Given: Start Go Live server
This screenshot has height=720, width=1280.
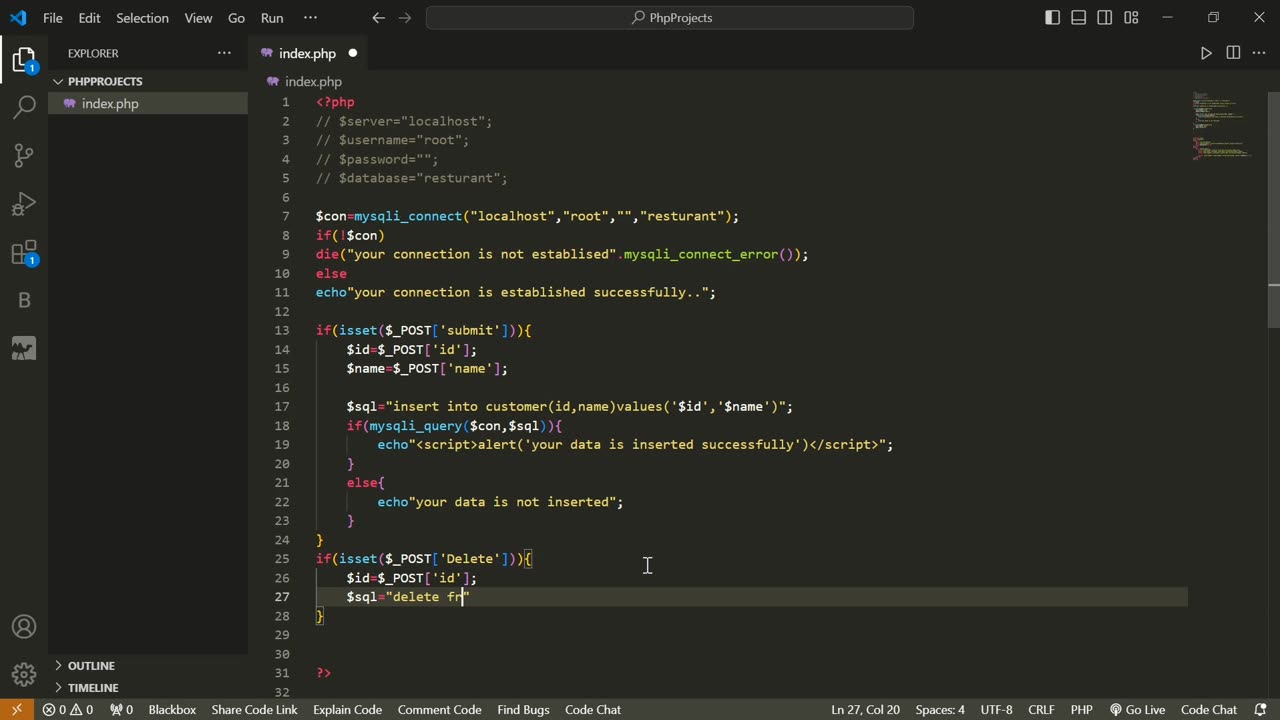Looking at the screenshot, I should click(1137, 709).
